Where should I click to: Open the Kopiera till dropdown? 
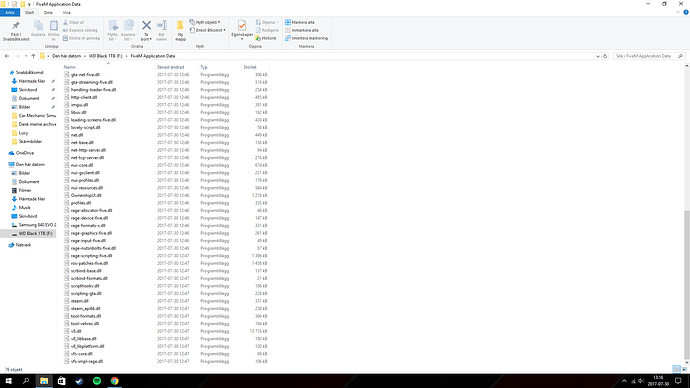click(128, 30)
